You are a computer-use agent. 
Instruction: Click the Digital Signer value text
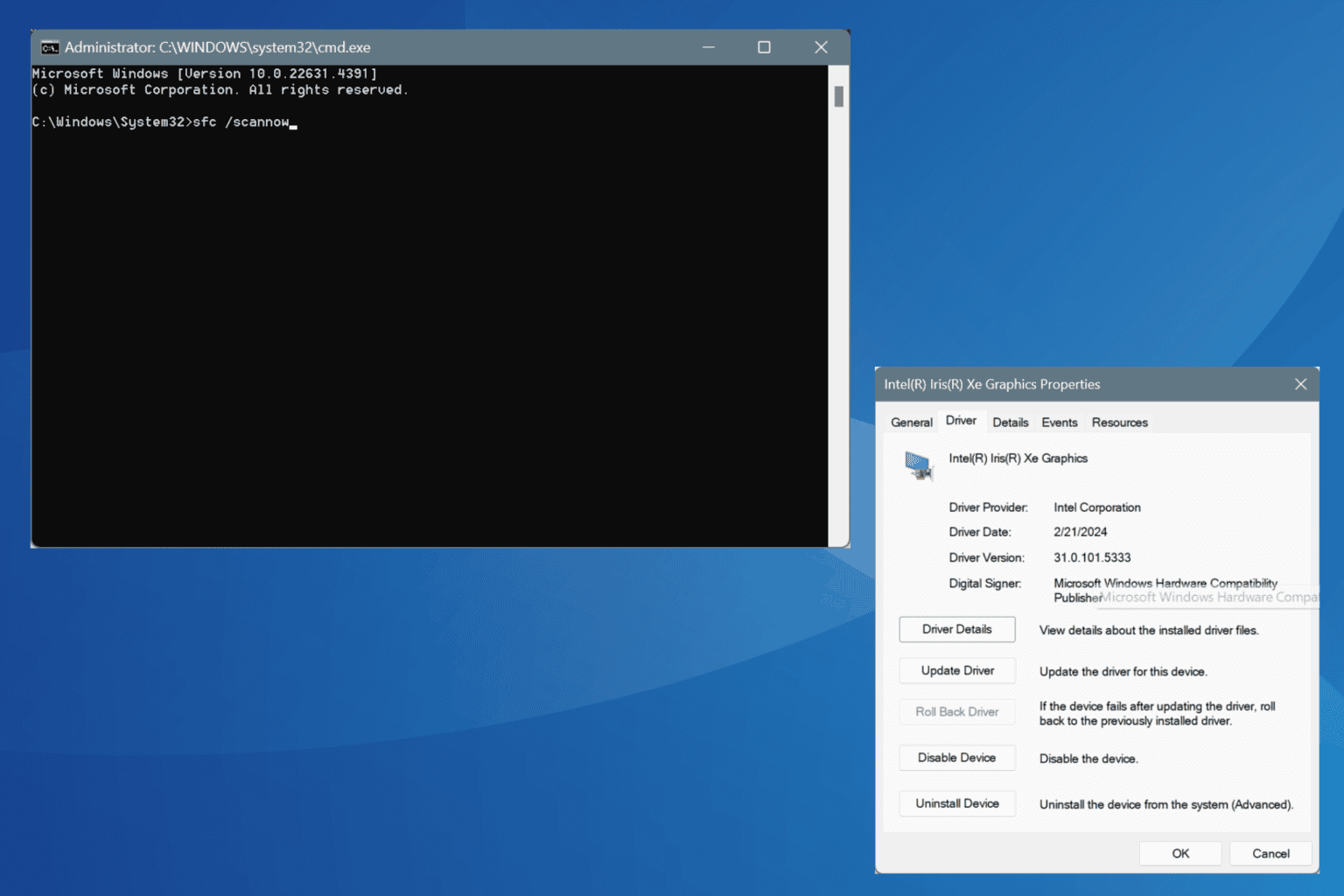tap(1165, 590)
